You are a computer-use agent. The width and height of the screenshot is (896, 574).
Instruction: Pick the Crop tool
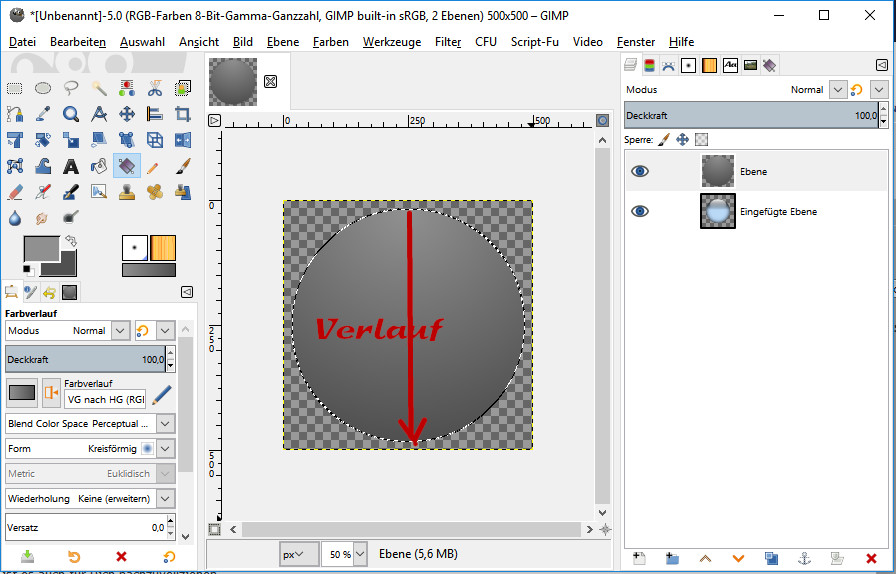[183, 114]
